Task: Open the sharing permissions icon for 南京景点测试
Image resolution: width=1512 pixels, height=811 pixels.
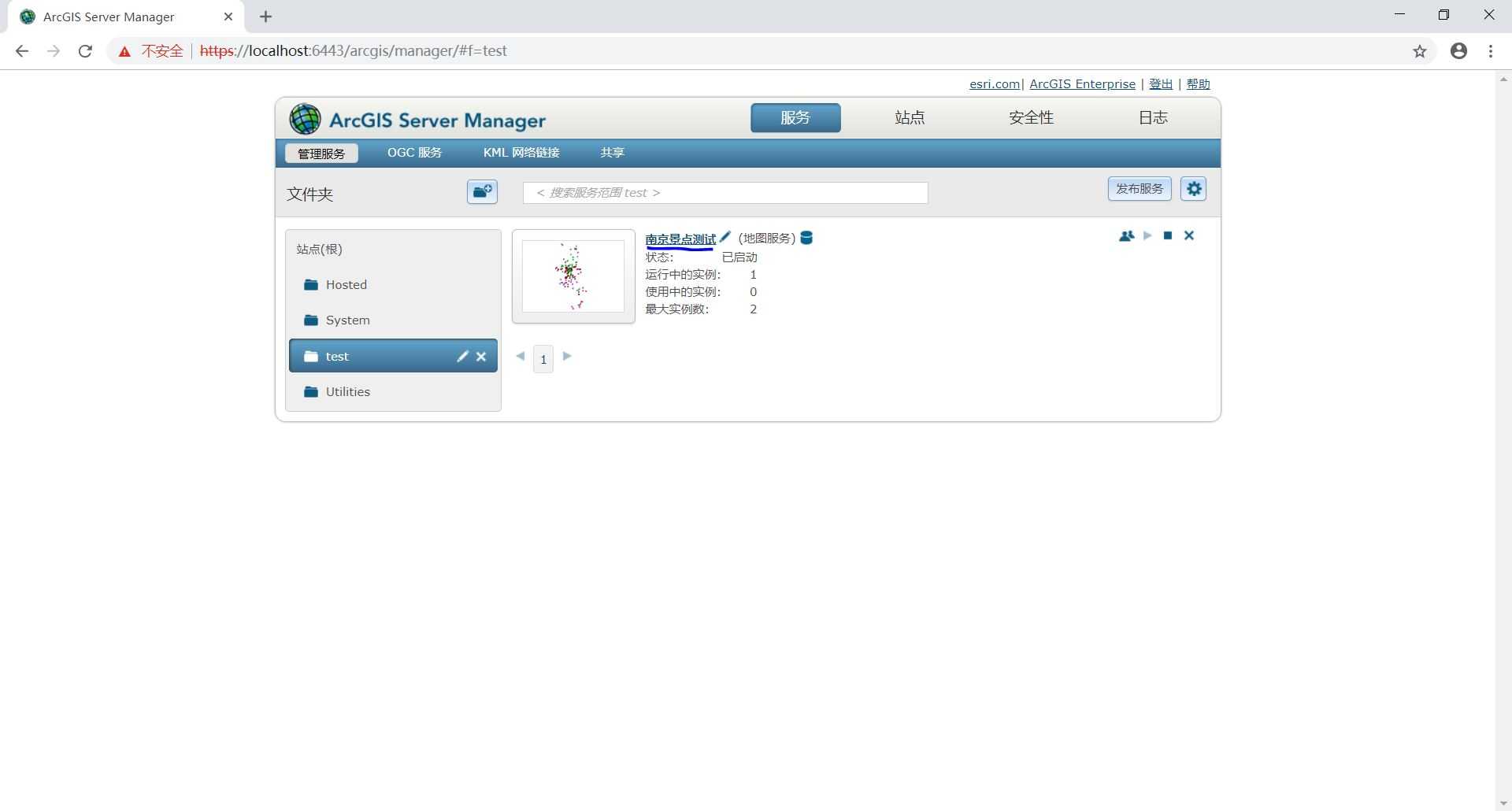Action: [x=1126, y=235]
